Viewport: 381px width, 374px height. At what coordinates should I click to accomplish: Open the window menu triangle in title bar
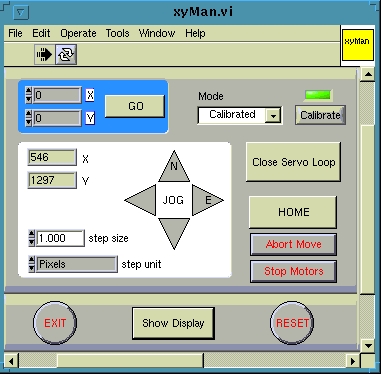(x=21, y=13)
